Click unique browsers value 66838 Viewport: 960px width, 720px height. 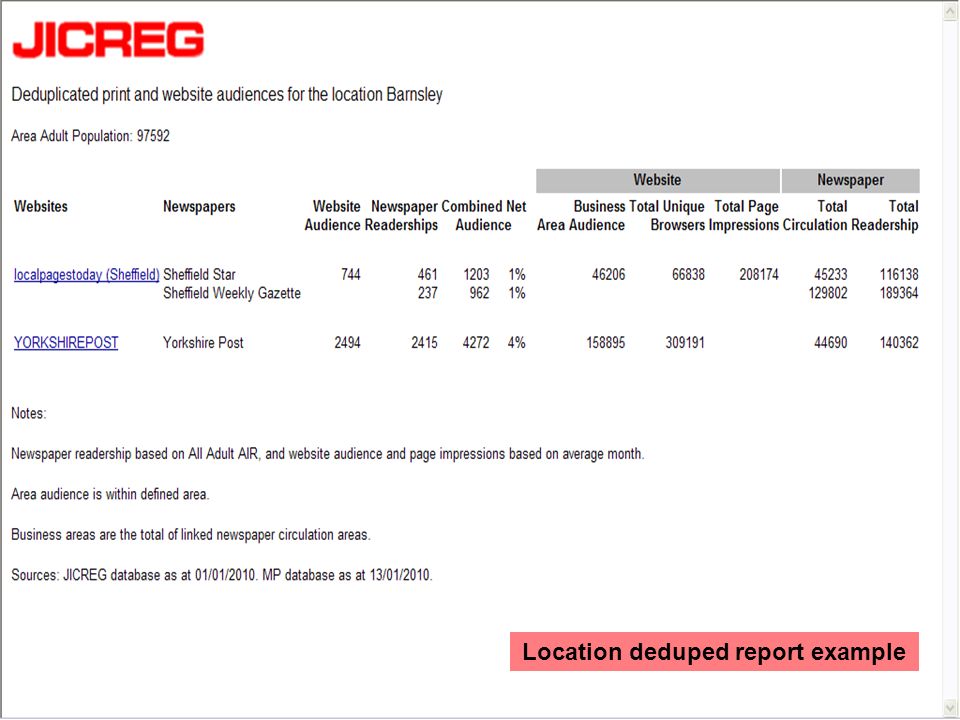click(688, 275)
